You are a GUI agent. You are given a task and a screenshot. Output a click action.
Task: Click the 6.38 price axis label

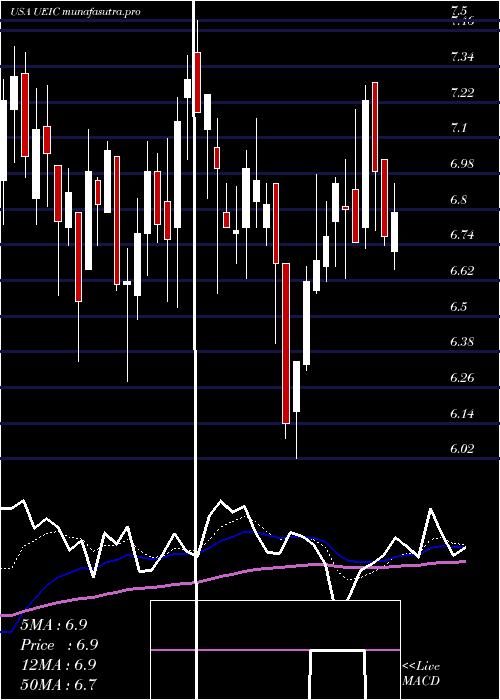[x=462, y=342]
